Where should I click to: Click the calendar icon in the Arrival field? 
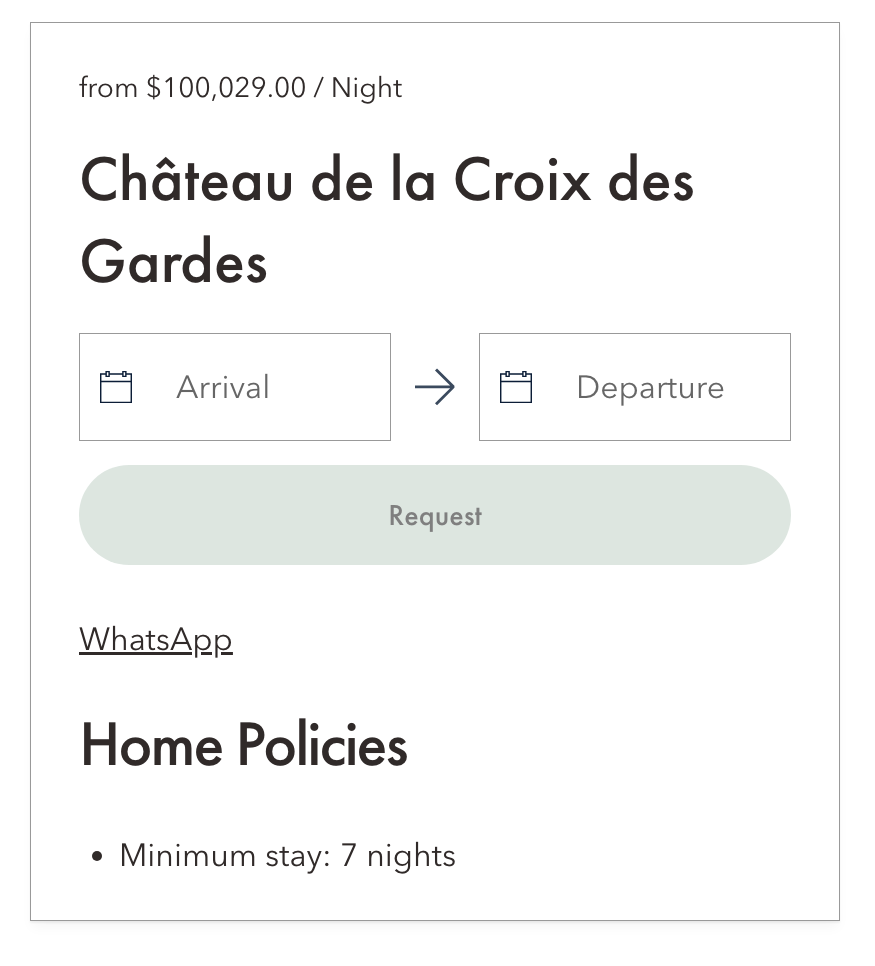(x=116, y=387)
